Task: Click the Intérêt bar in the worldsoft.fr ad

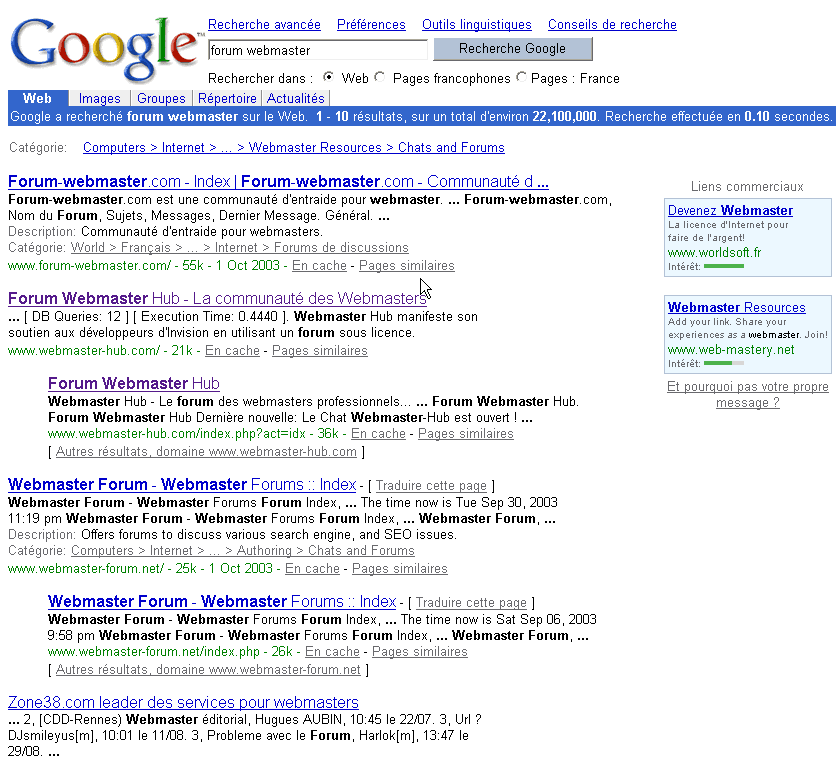Action: [724, 266]
